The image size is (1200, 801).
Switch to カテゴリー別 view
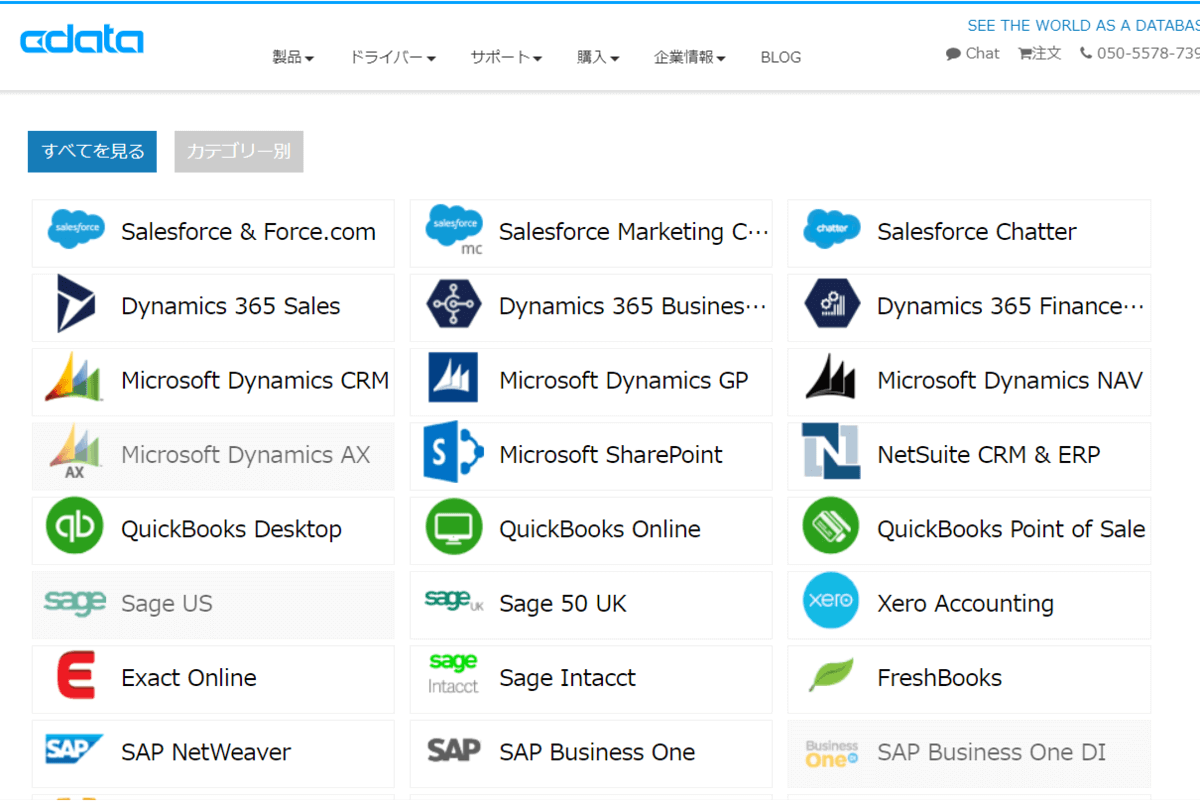239,152
